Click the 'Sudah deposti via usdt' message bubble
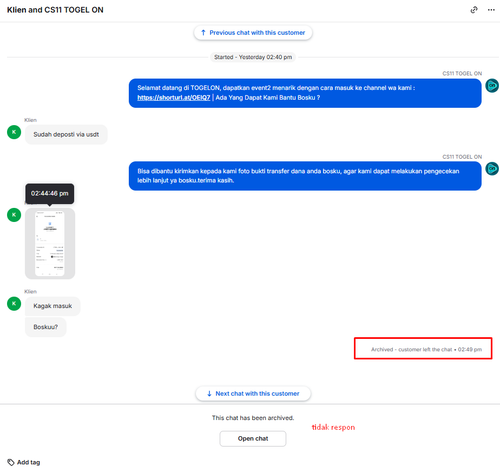The width and height of the screenshot is (500, 471). point(66,135)
